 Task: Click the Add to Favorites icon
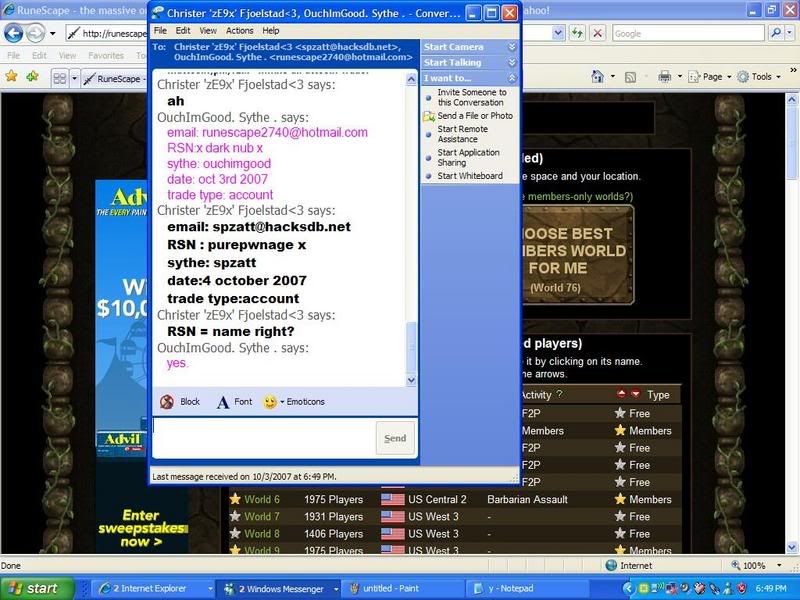[33, 77]
